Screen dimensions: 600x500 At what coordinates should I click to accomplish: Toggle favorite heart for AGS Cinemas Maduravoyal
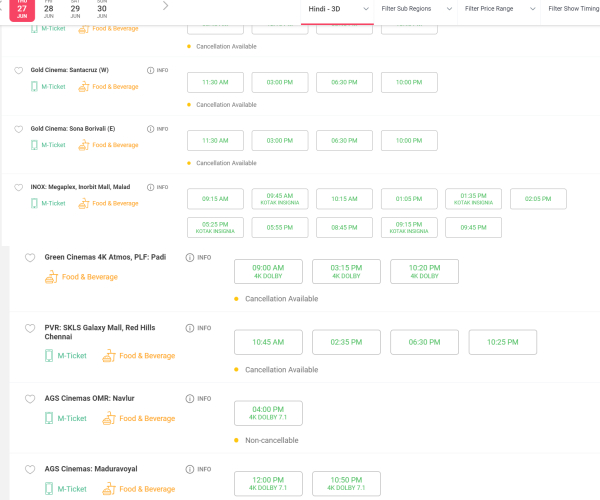tap(30, 470)
